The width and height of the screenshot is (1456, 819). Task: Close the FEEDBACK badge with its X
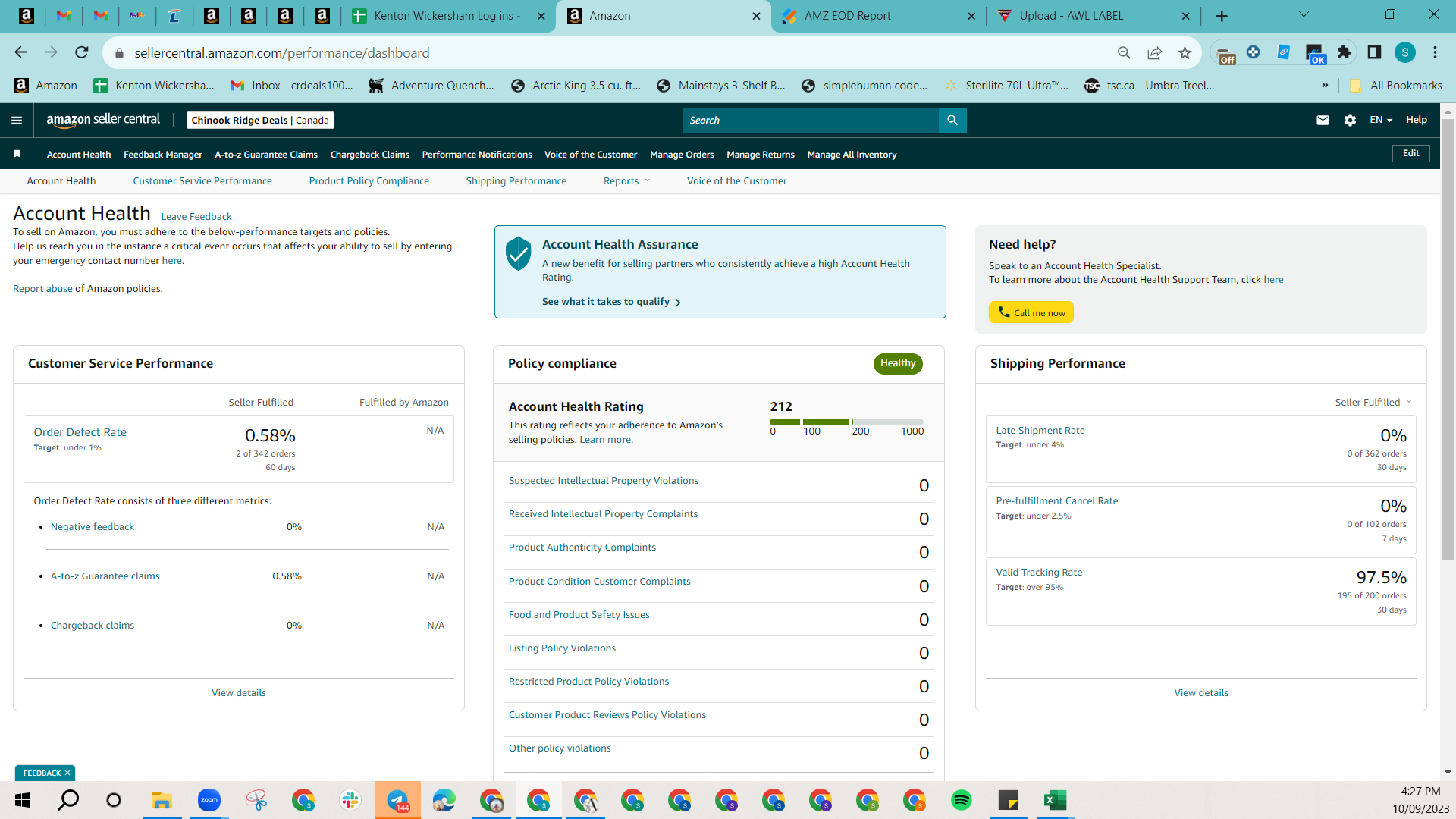coord(67,773)
